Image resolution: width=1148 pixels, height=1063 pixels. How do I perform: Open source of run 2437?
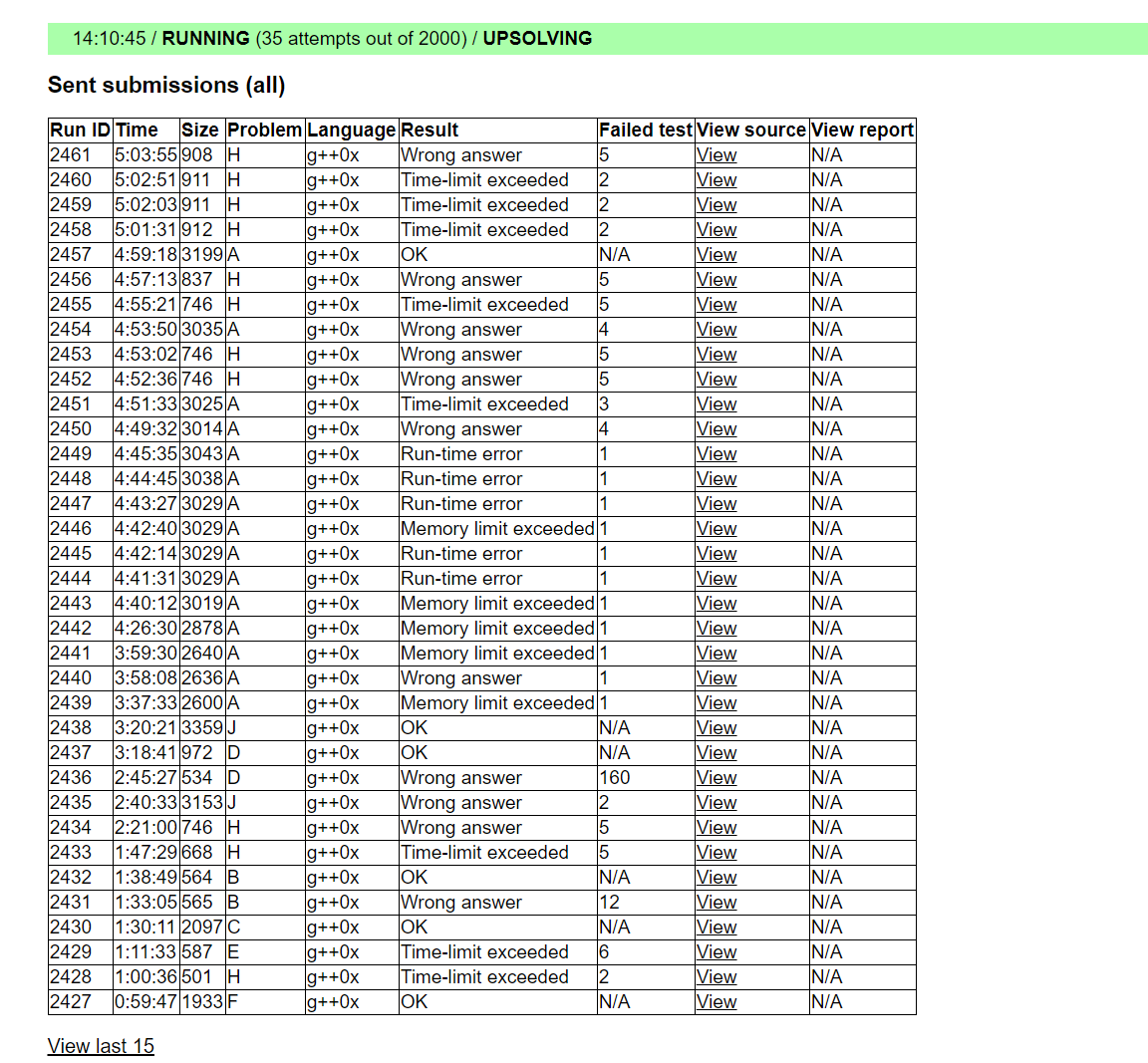[x=717, y=753]
